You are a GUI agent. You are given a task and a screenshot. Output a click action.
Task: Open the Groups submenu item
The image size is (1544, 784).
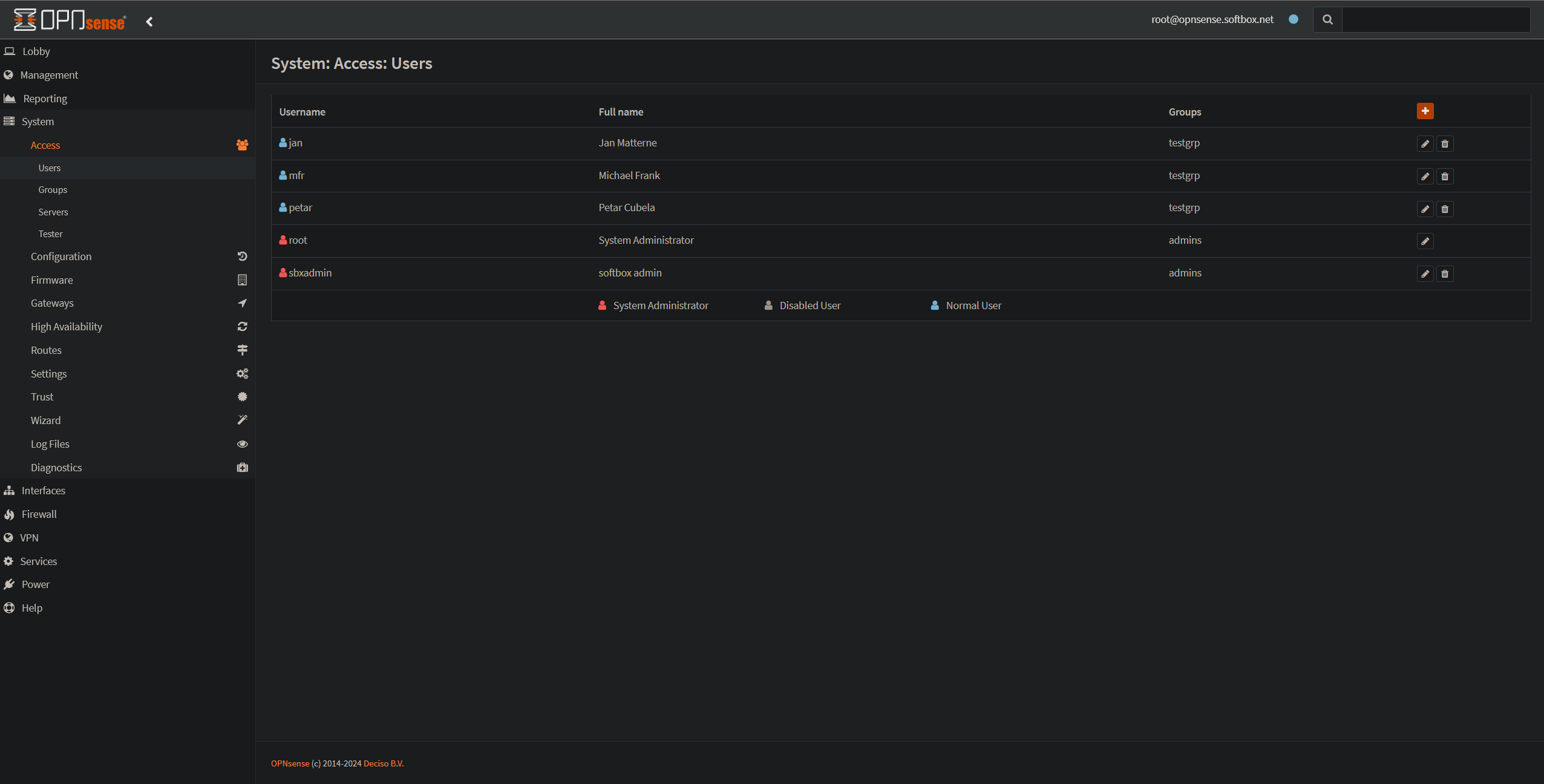point(53,190)
